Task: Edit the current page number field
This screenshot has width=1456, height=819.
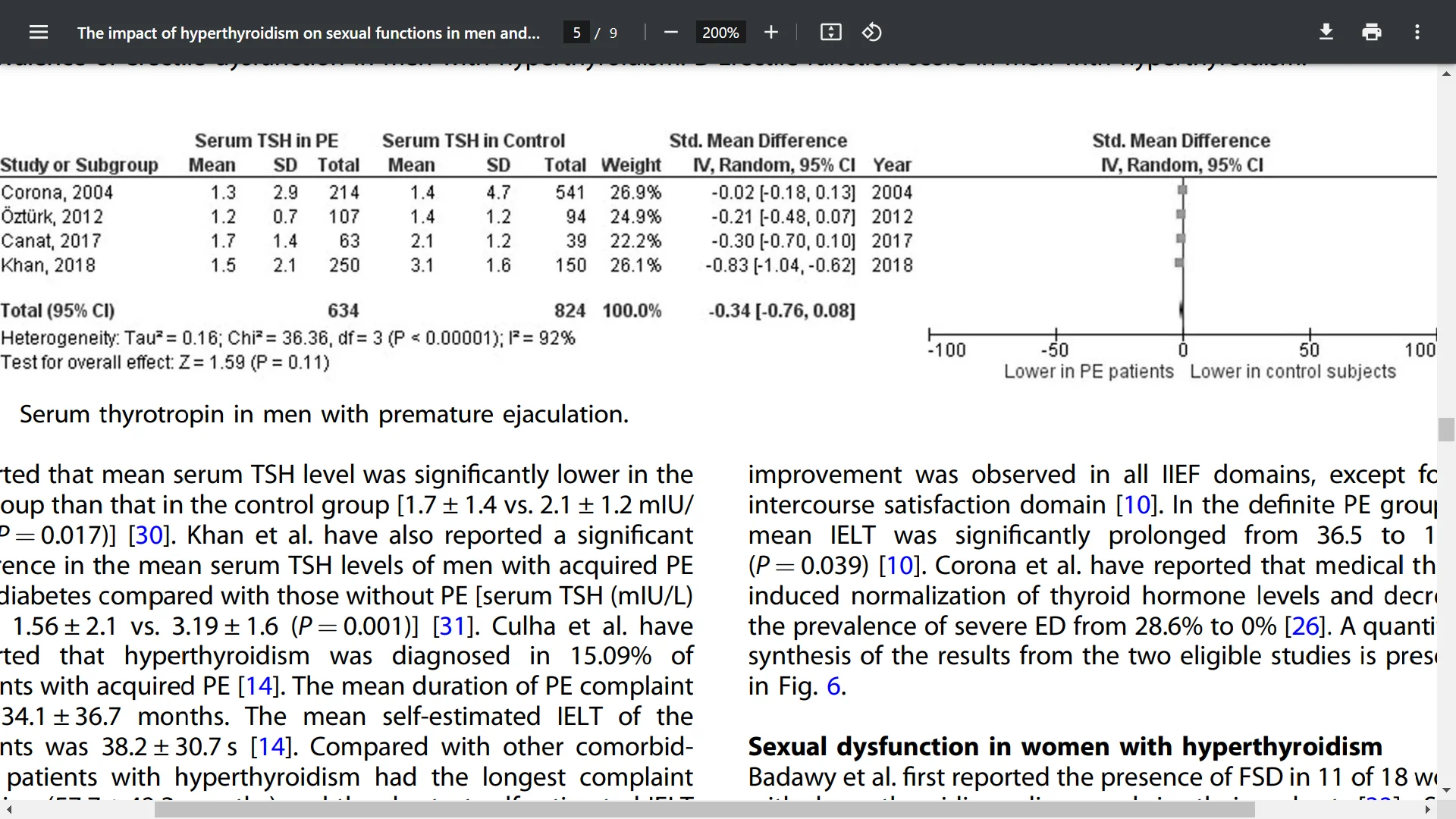Action: 576,33
